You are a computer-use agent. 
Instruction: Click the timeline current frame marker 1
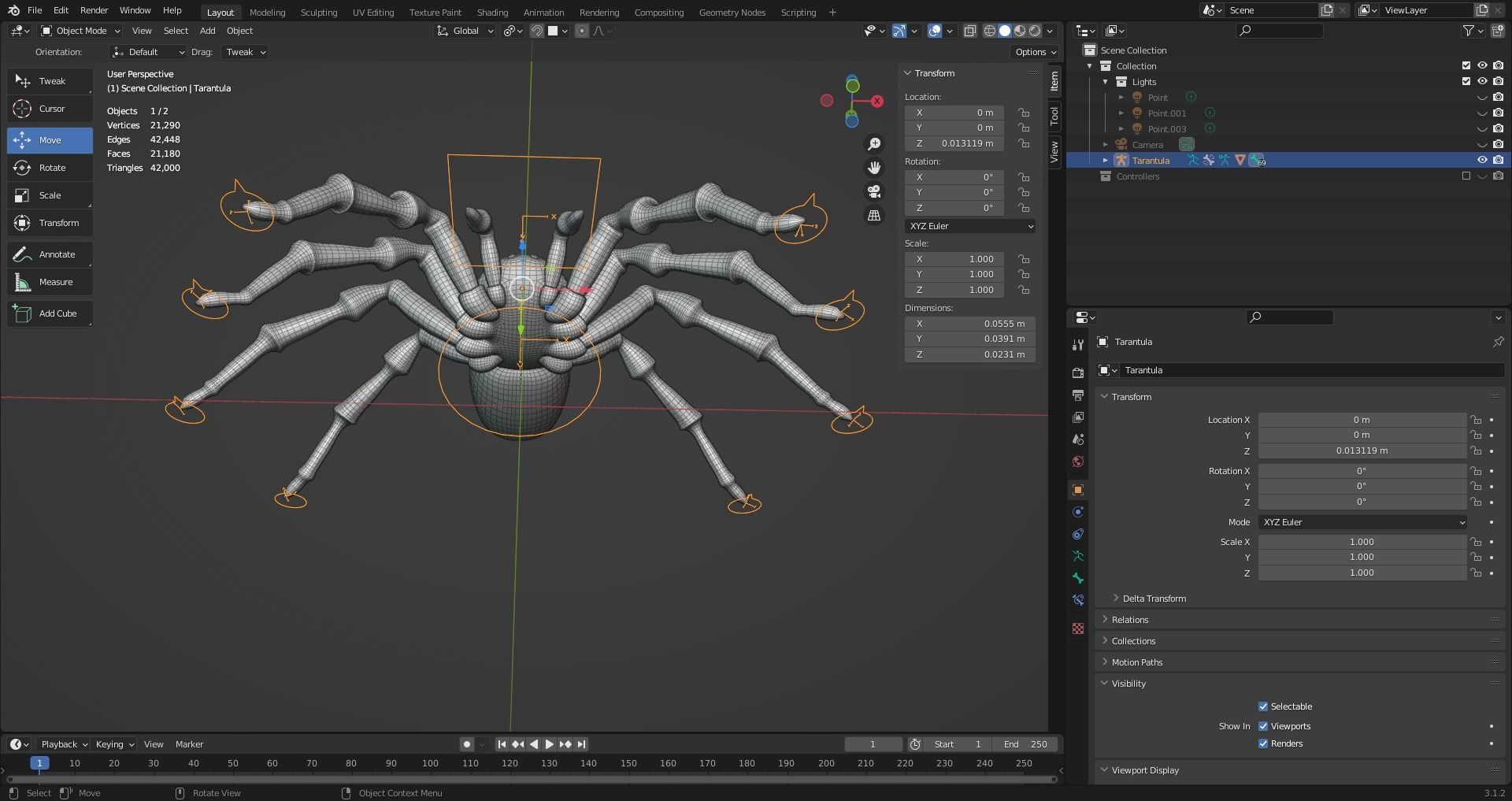click(x=39, y=763)
